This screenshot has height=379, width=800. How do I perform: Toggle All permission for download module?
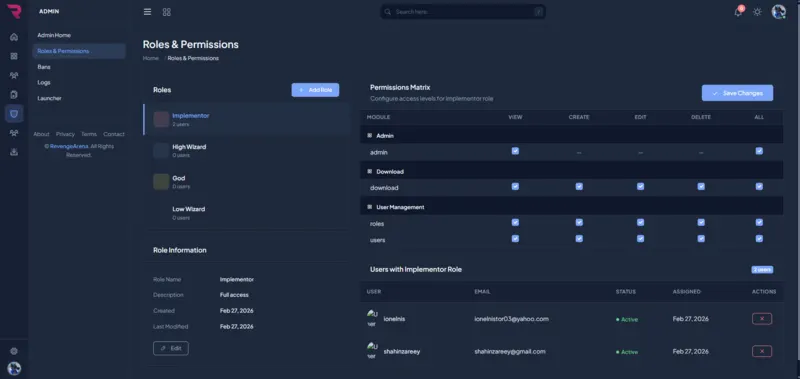759,187
